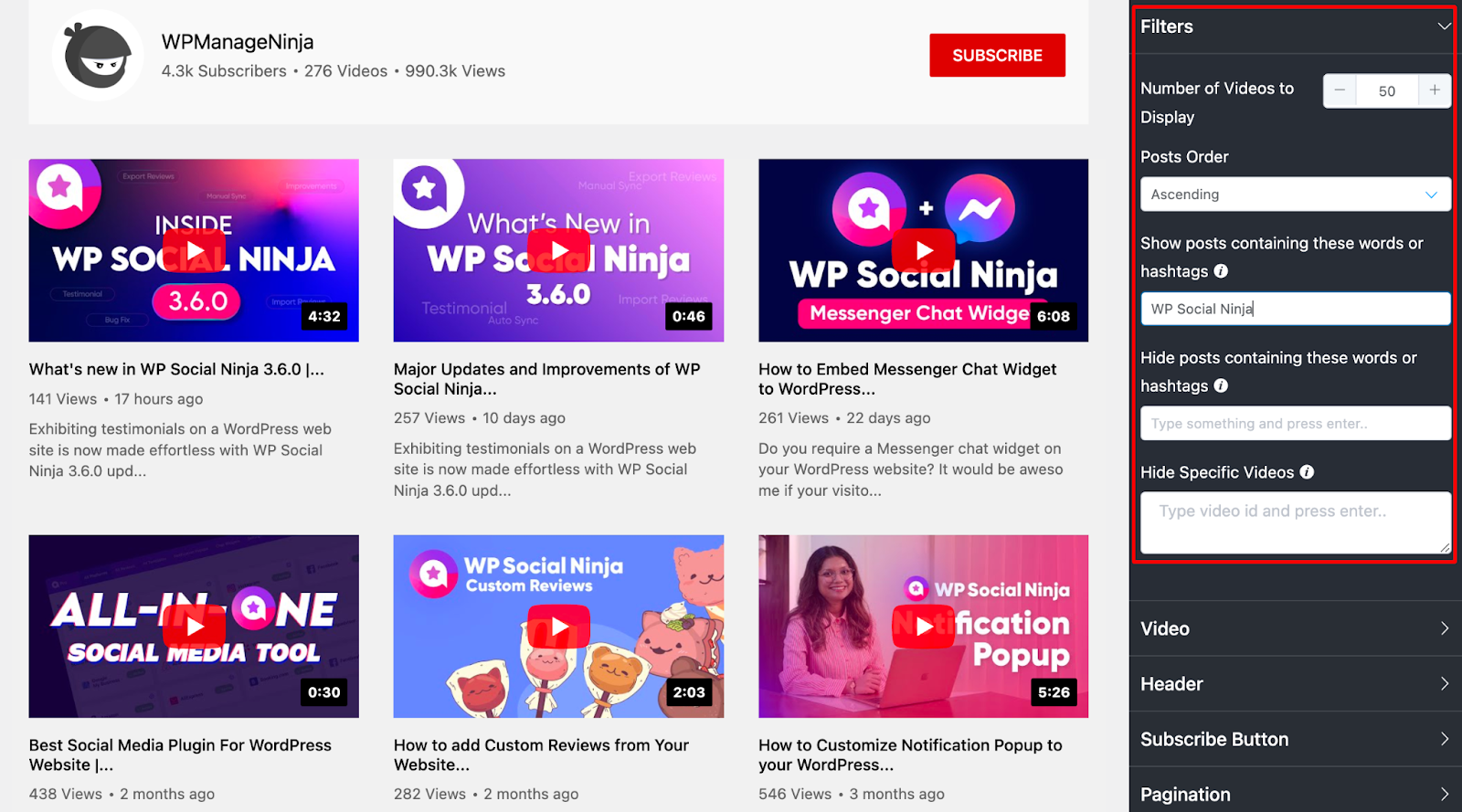Play the All-In-One Social Media Tool video

click(x=194, y=627)
